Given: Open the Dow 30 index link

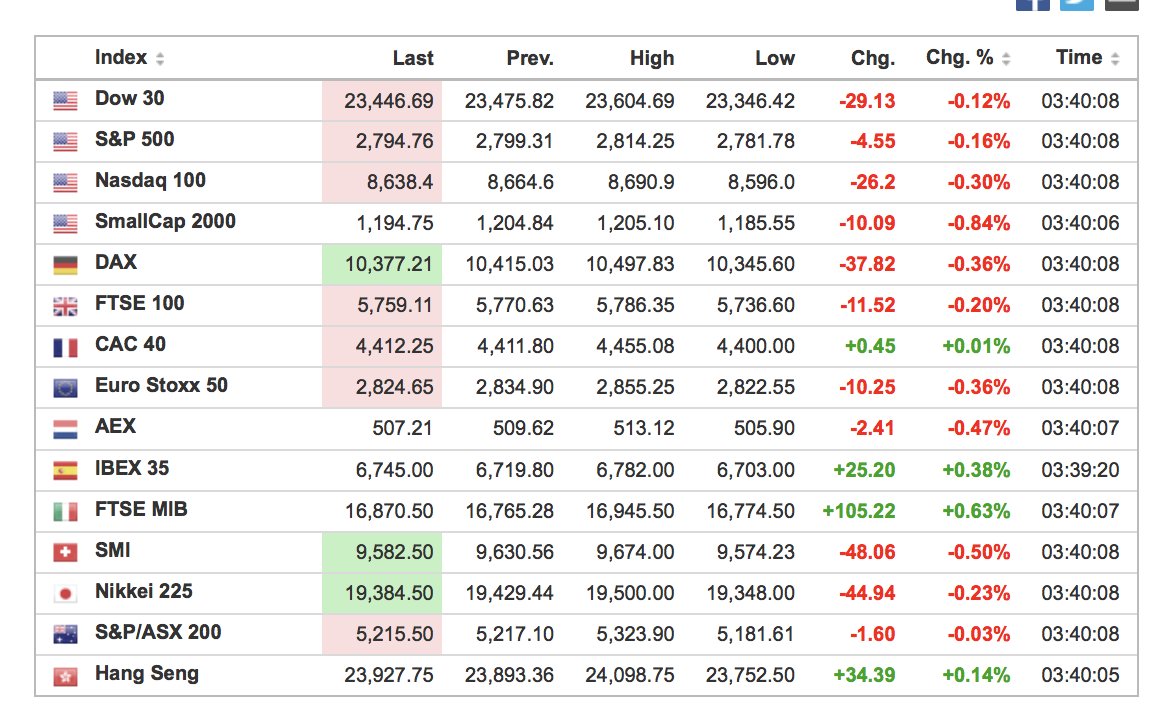Looking at the screenshot, I should click(130, 98).
